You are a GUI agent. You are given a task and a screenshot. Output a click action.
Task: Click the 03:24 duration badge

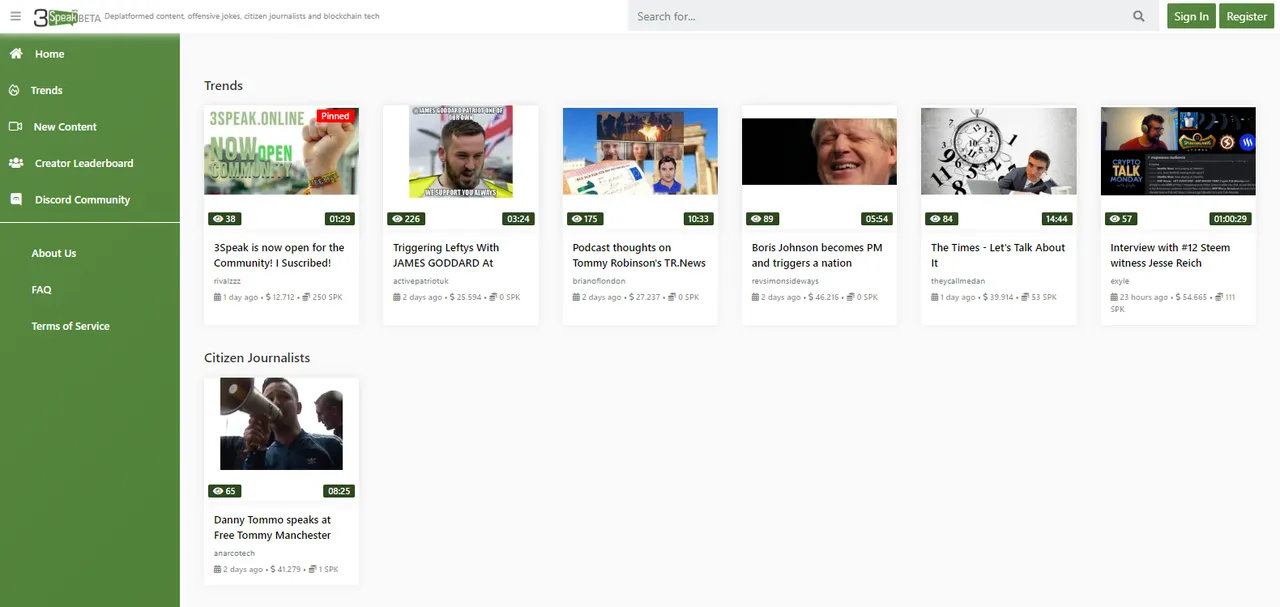pos(518,219)
